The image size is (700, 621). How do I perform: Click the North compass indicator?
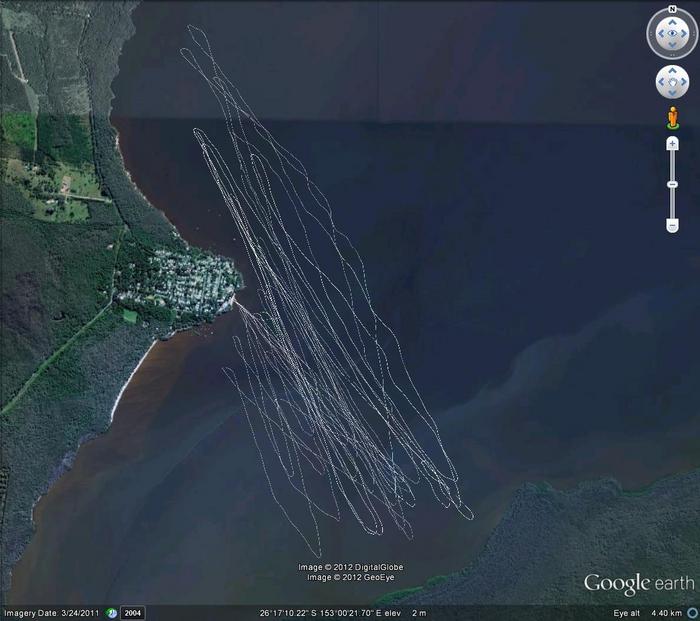coord(672,9)
